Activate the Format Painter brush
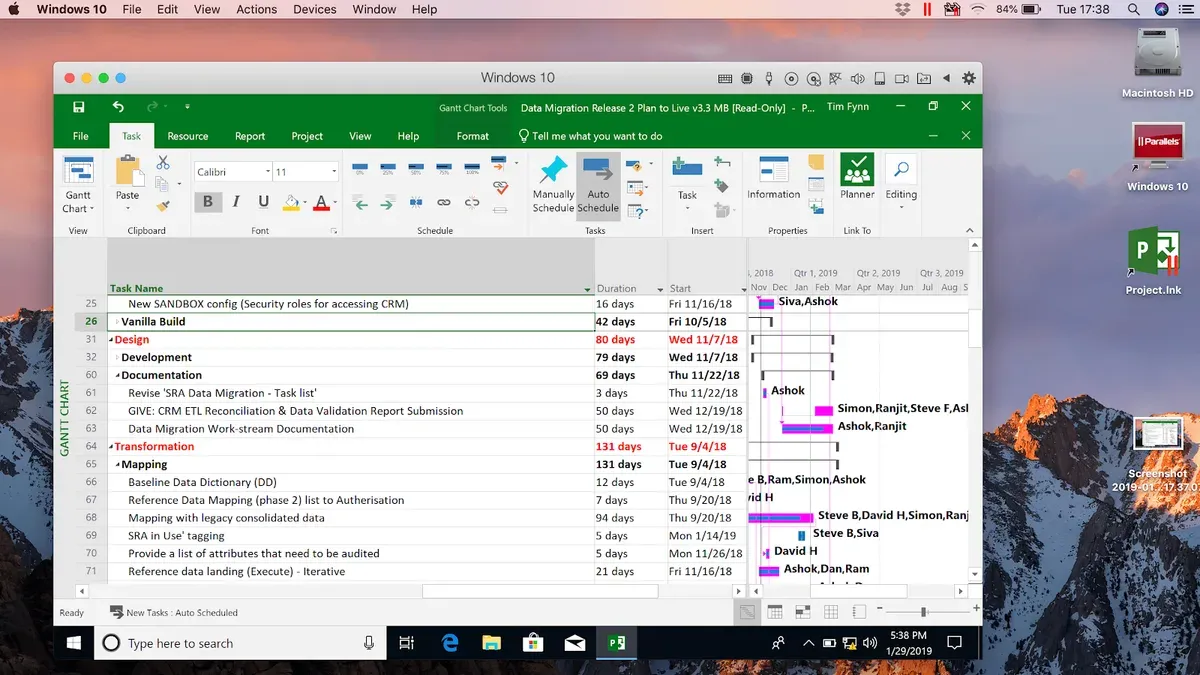The image size is (1200, 675). coord(163,206)
